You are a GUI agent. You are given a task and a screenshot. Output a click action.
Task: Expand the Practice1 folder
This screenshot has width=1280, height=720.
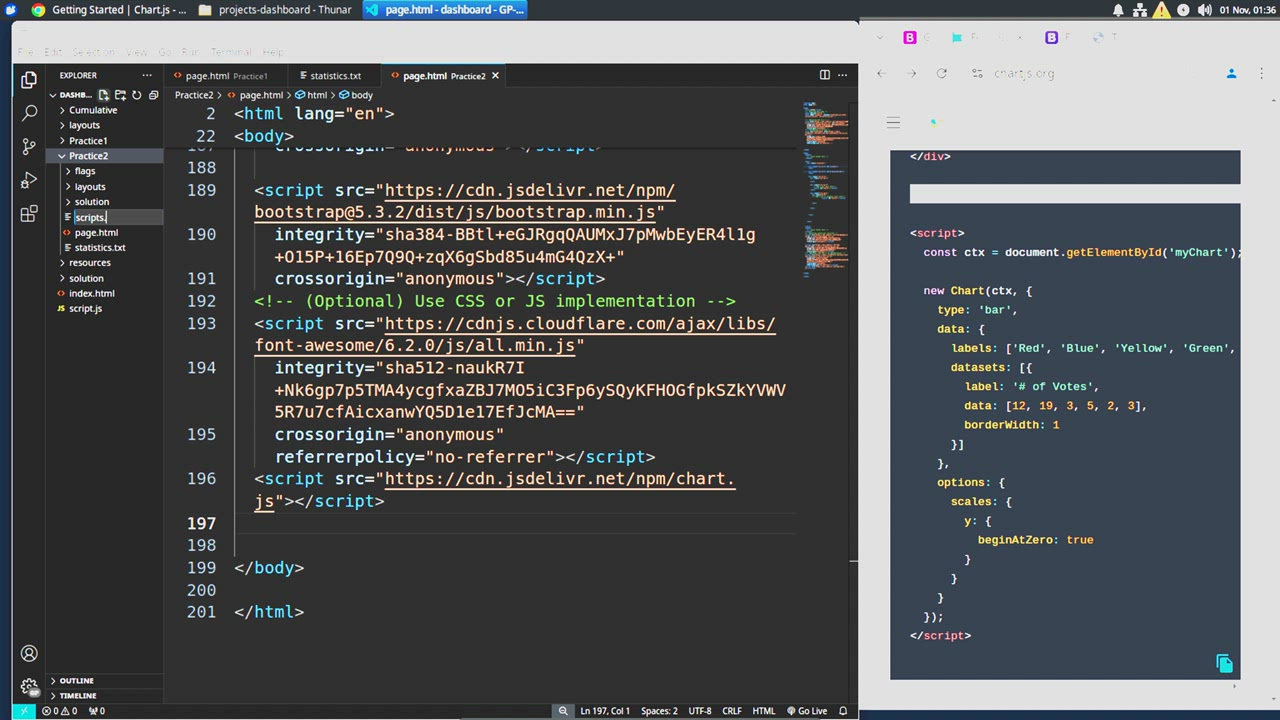(x=88, y=141)
